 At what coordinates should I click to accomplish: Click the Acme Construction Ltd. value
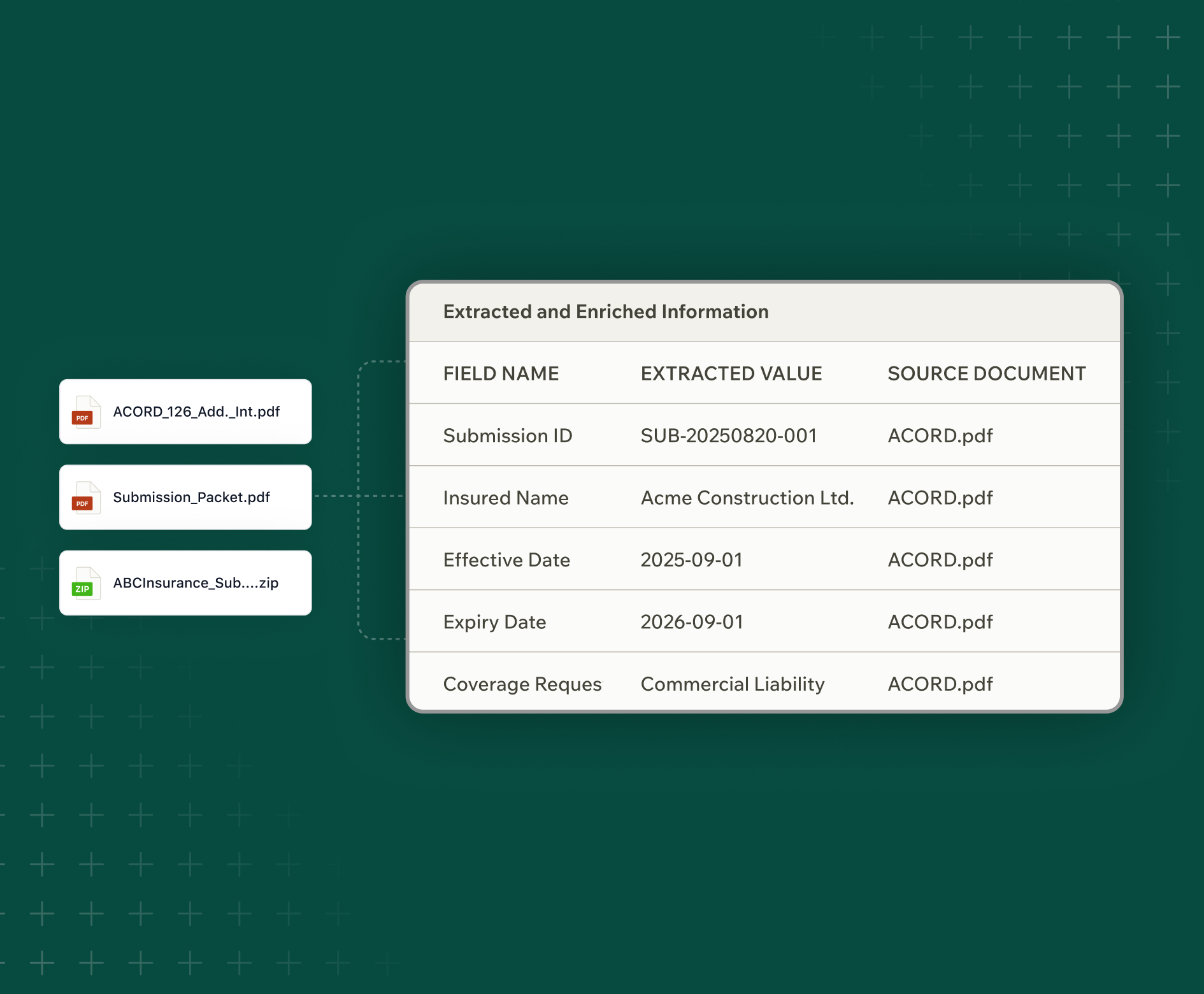point(747,498)
